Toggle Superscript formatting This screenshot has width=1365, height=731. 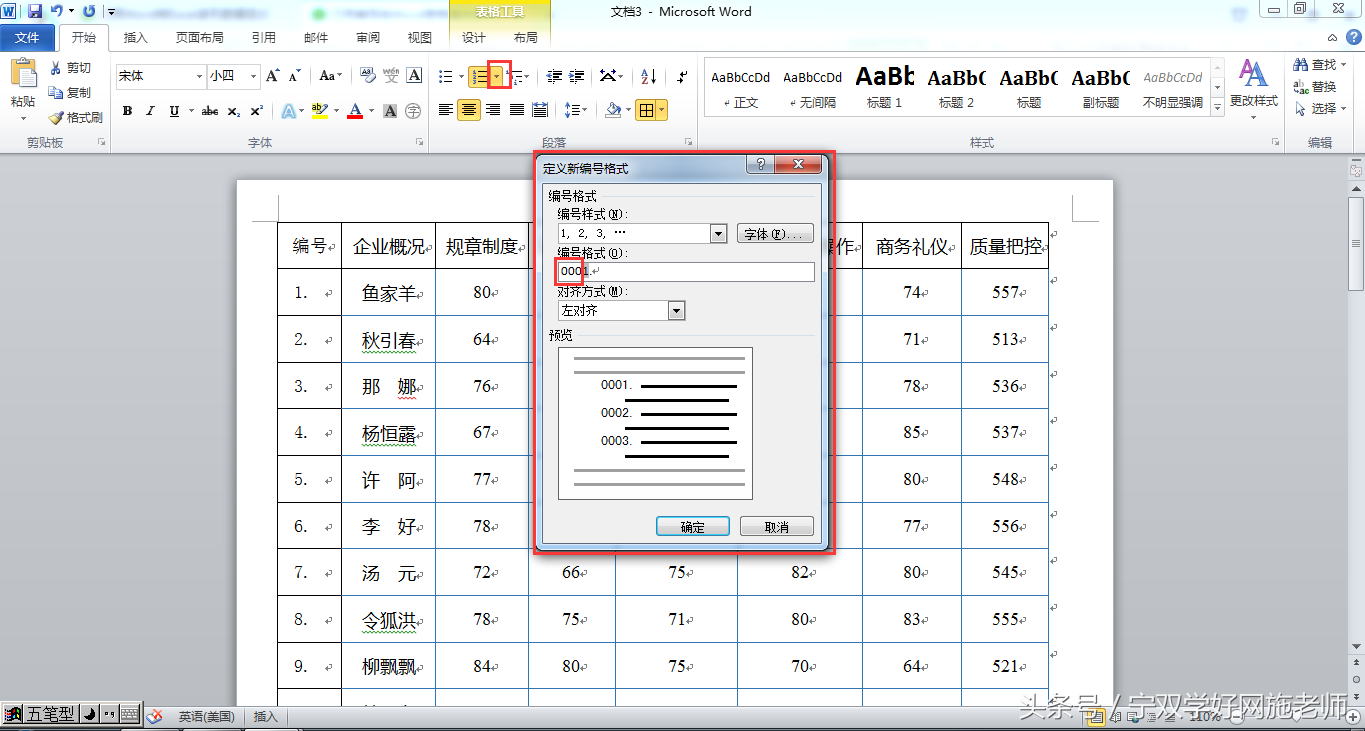click(x=257, y=111)
